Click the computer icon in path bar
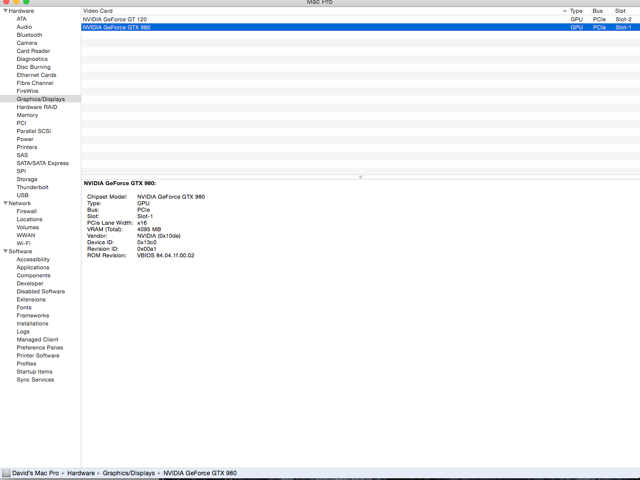Image resolution: width=640 pixels, height=480 pixels. coord(6,473)
